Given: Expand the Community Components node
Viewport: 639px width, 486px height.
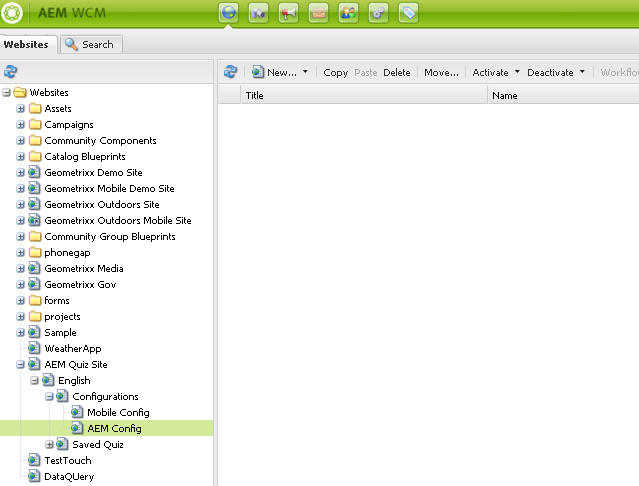Looking at the screenshot, I should pyautogui.click(x=20, y=141).
